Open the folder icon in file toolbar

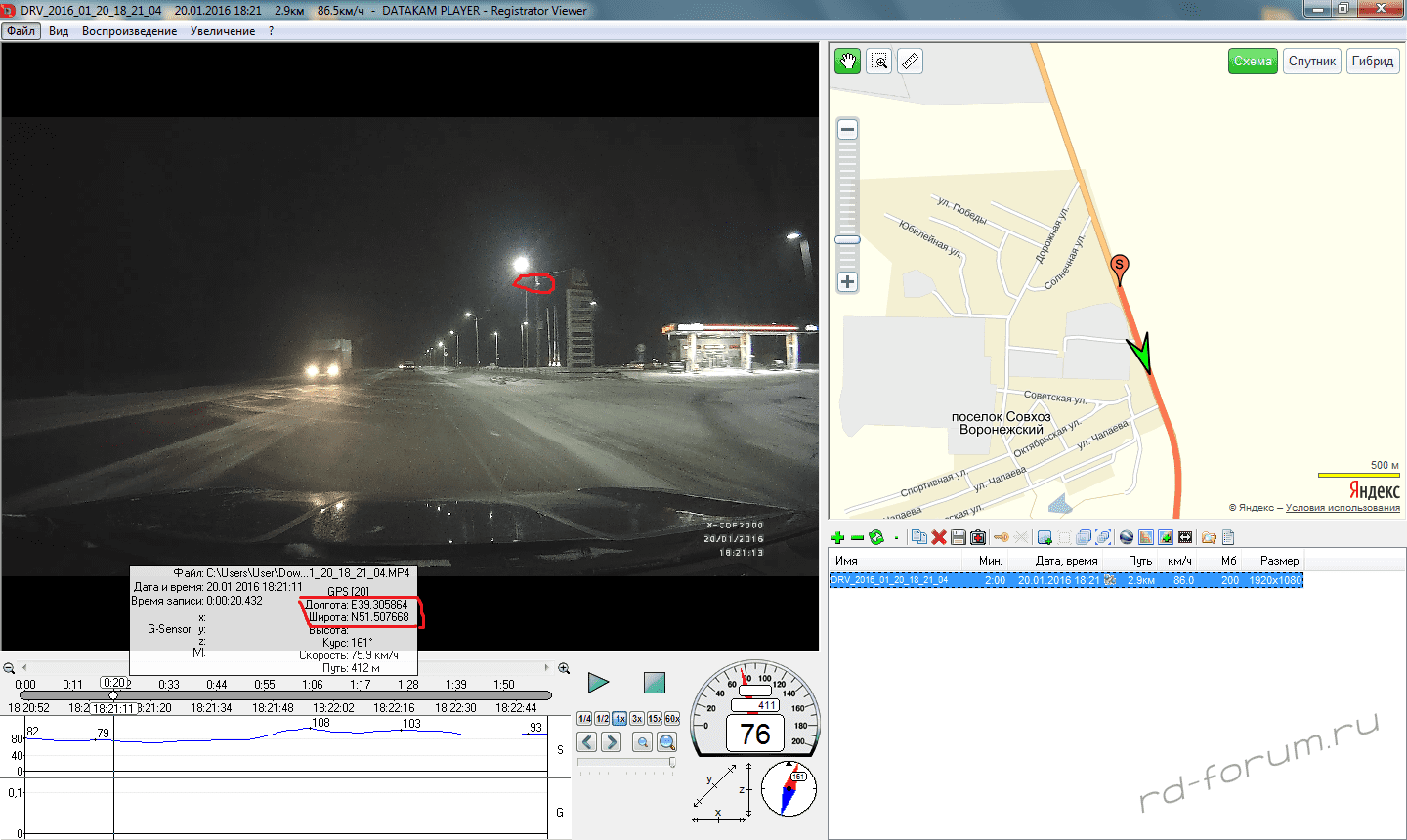pos(1209,537)
